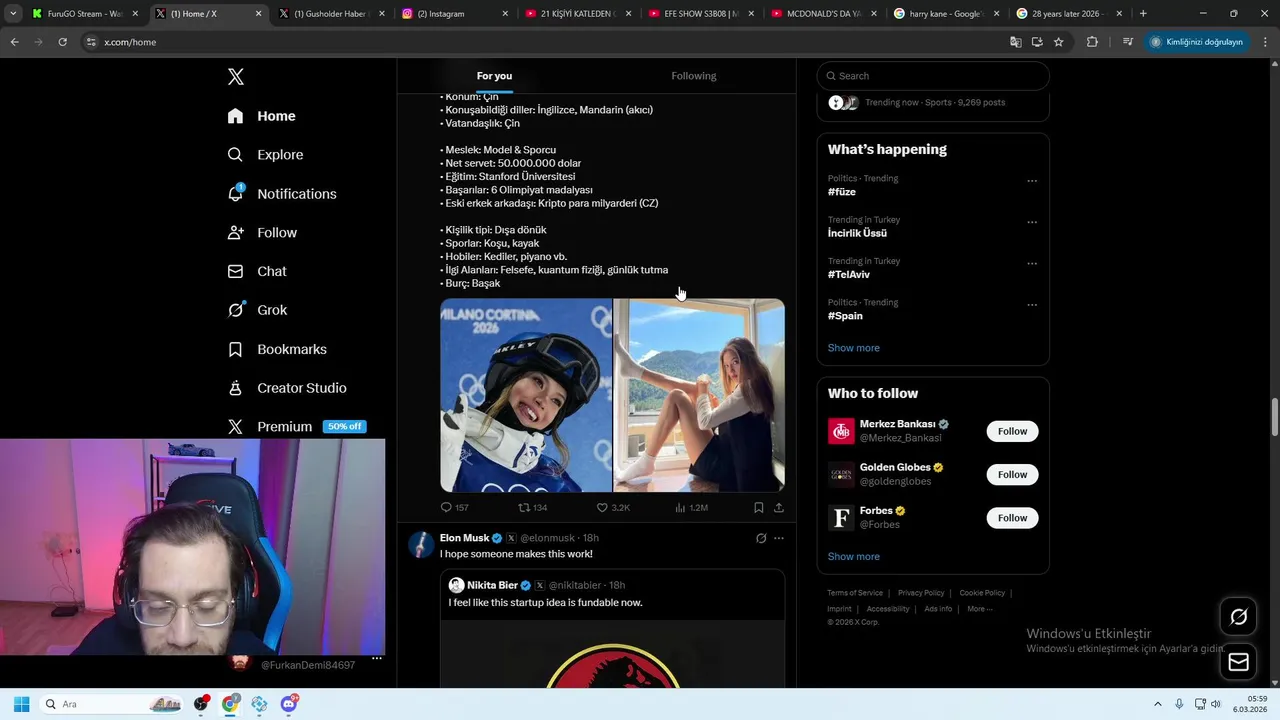Image resolution: width=1280 pixels, height=720 pixels.
Task: Share the olympic model post
Action: 779,508
